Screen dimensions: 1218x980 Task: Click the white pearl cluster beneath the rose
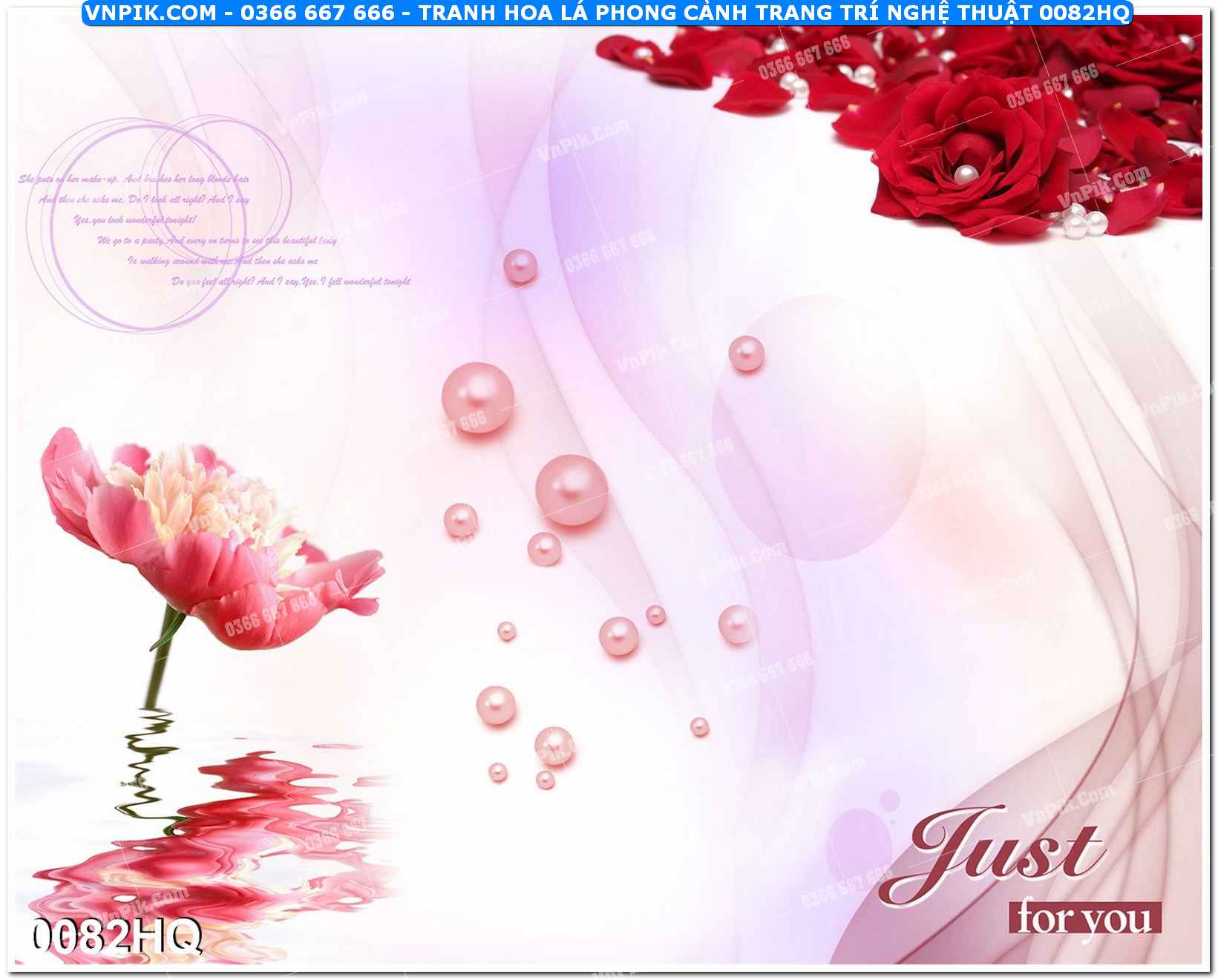click(x=1080, y=223)
